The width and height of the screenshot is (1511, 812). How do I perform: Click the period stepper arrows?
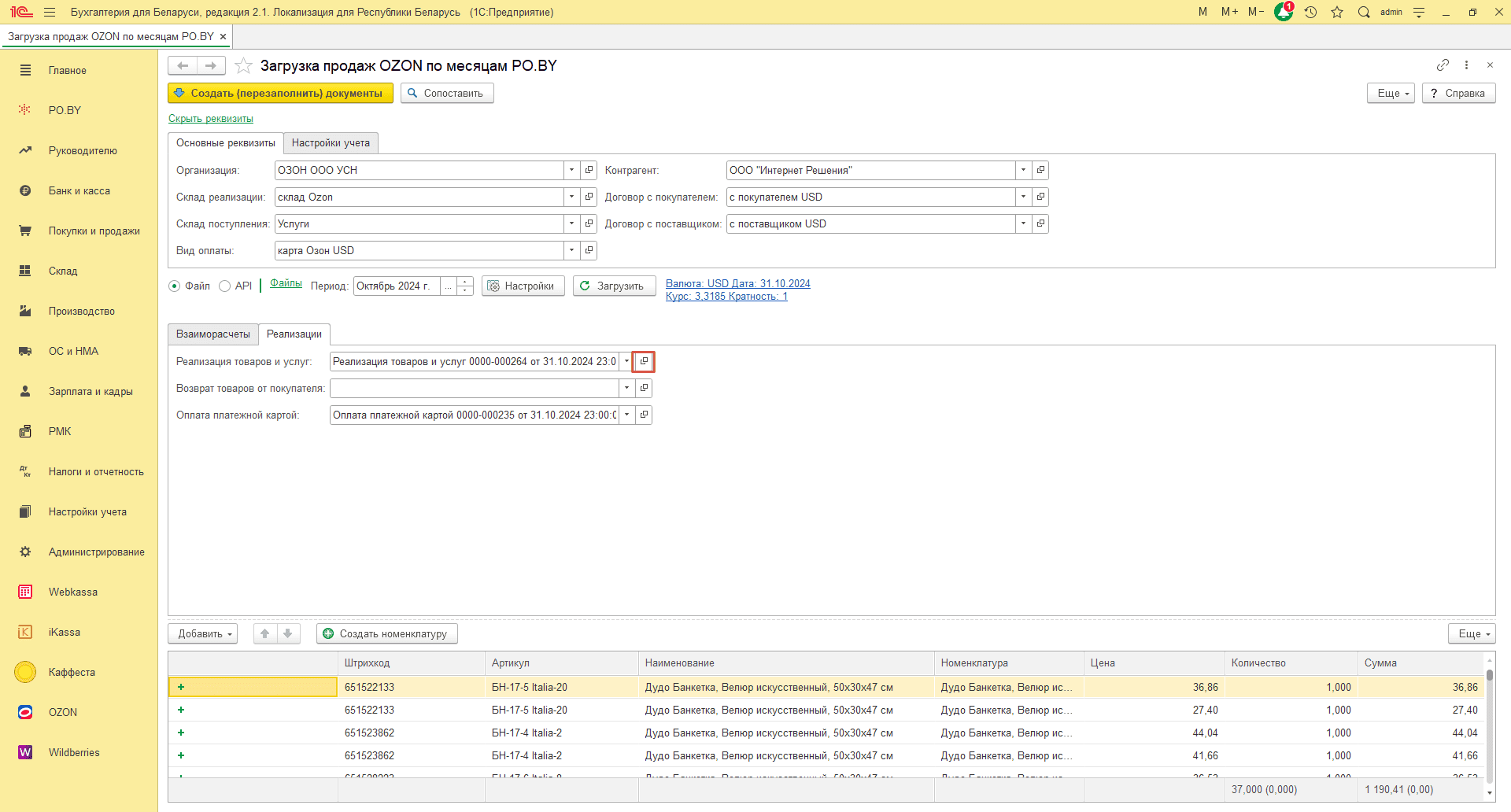point(465,286)
